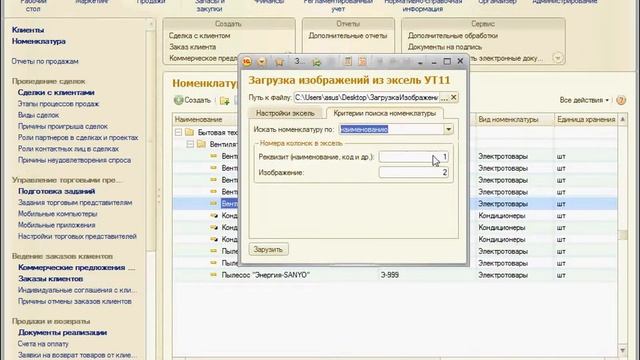Open 'Виды сделок' sidebar link
Image resolution: width=640 pixels, height=360 pixels.
click(x=38, y=115)
